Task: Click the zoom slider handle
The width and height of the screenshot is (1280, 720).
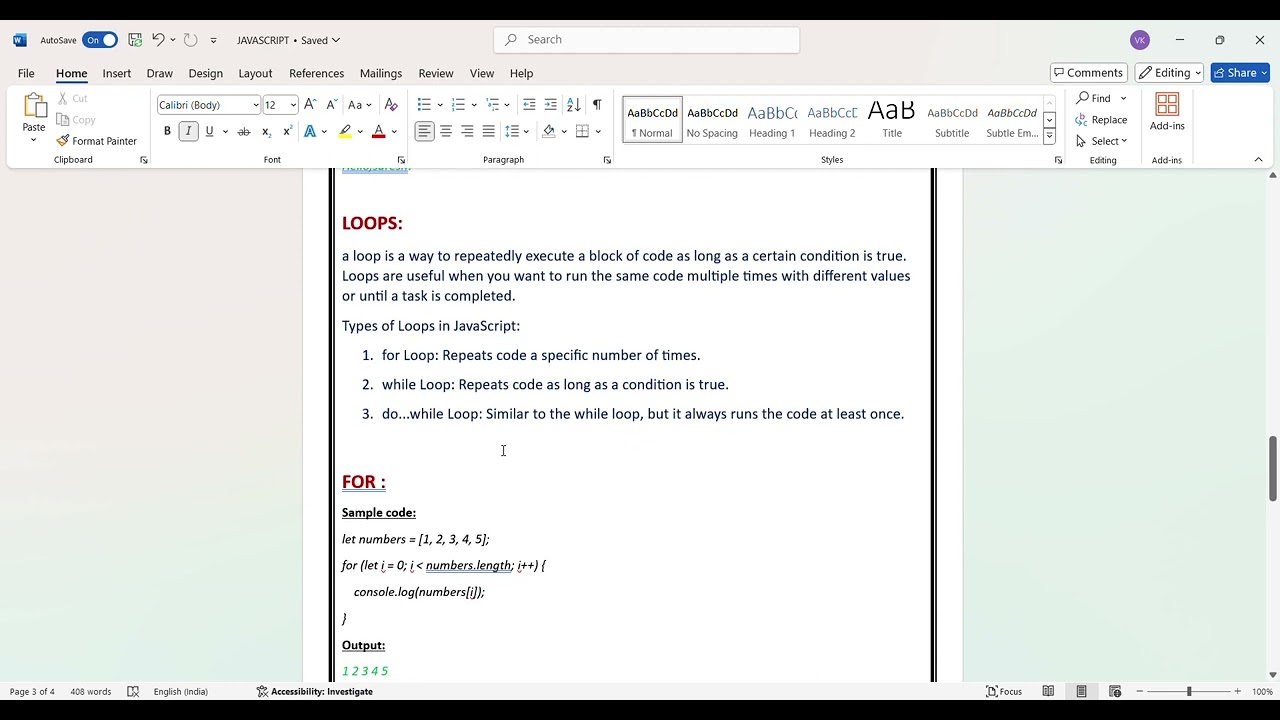Action: point(1189,691)
